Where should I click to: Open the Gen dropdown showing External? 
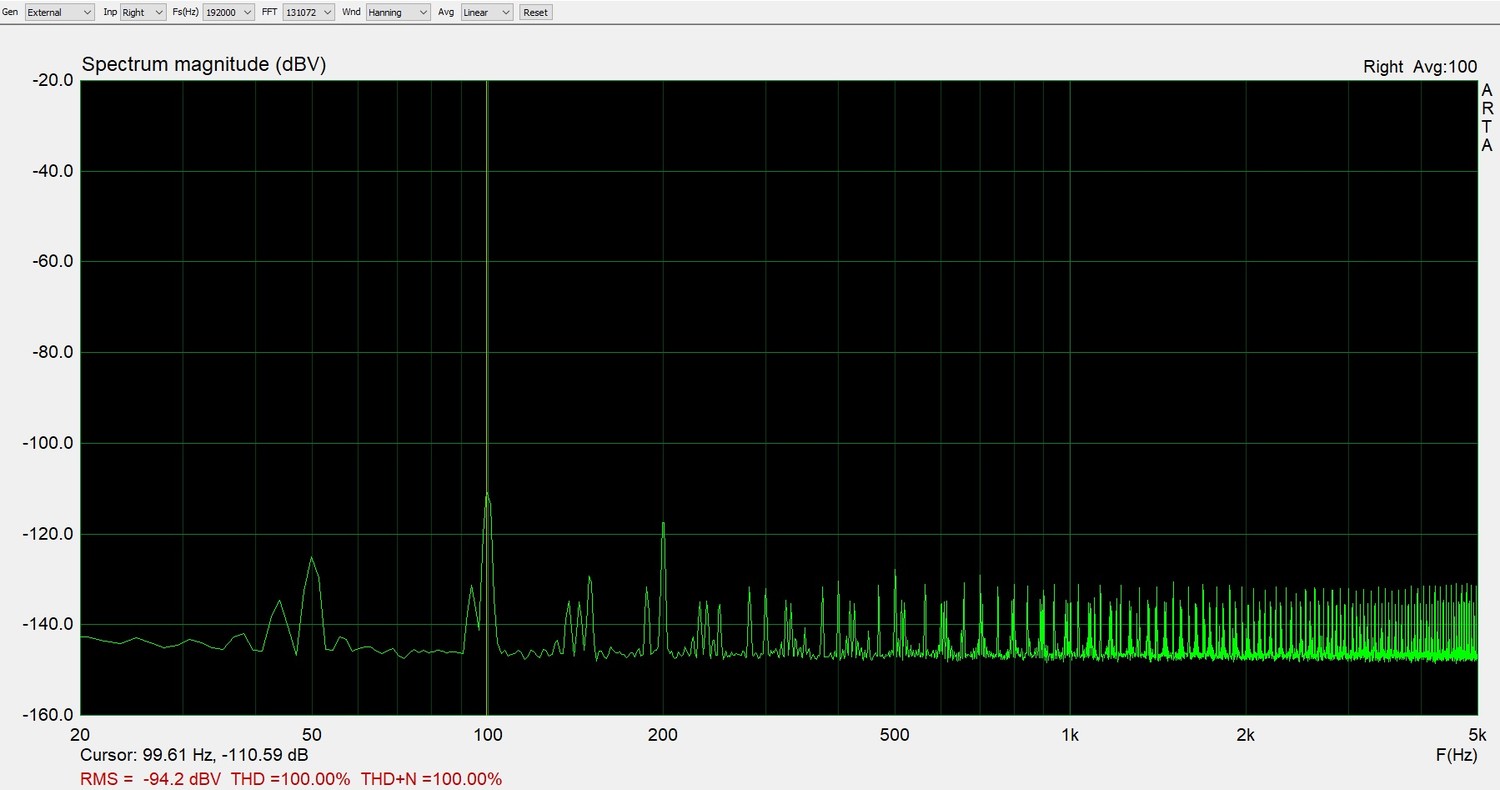[59, 12]
